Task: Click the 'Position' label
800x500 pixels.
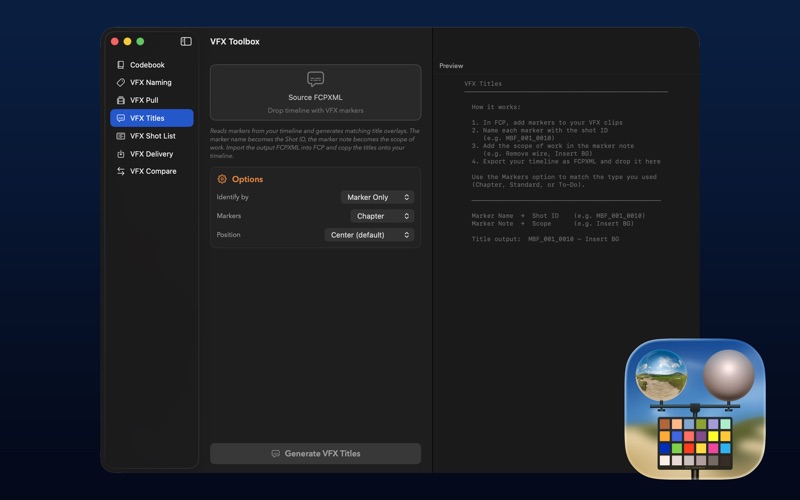Action: [228, 235]
